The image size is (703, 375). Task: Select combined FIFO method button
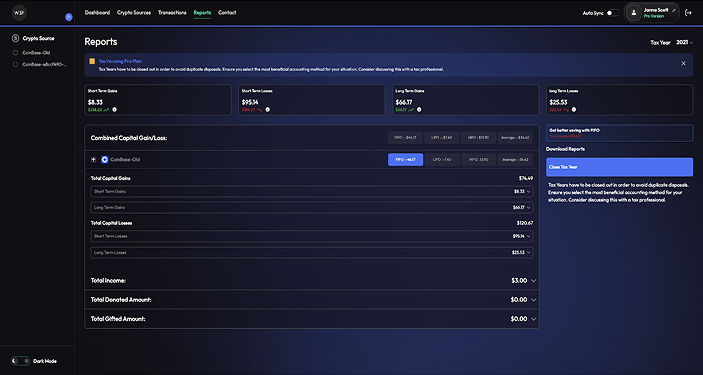(405, 138)
